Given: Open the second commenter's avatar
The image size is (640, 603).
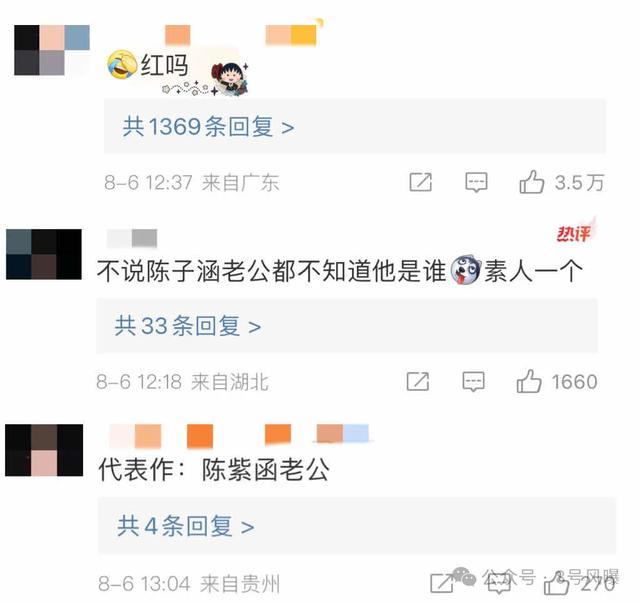Looking at the screenshot, I should tap(44, 254).
